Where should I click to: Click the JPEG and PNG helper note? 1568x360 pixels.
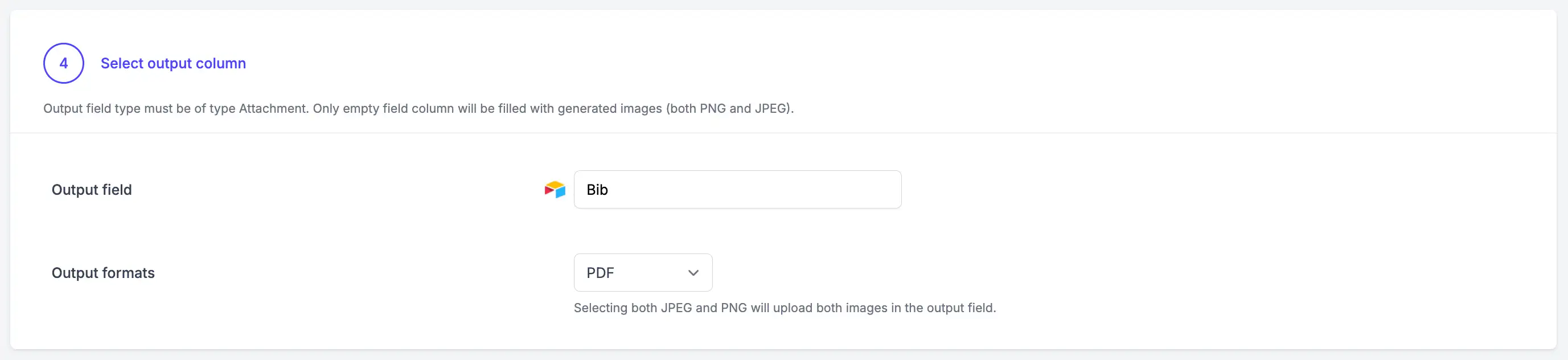click(785, 308)
